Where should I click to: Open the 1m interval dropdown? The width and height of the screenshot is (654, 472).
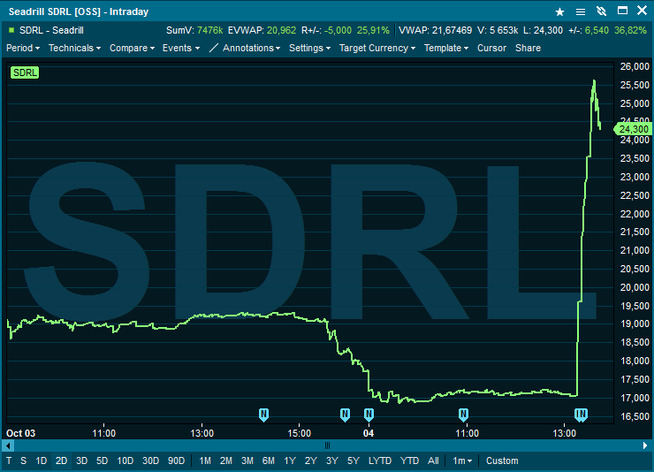click(x=462, y=461)
